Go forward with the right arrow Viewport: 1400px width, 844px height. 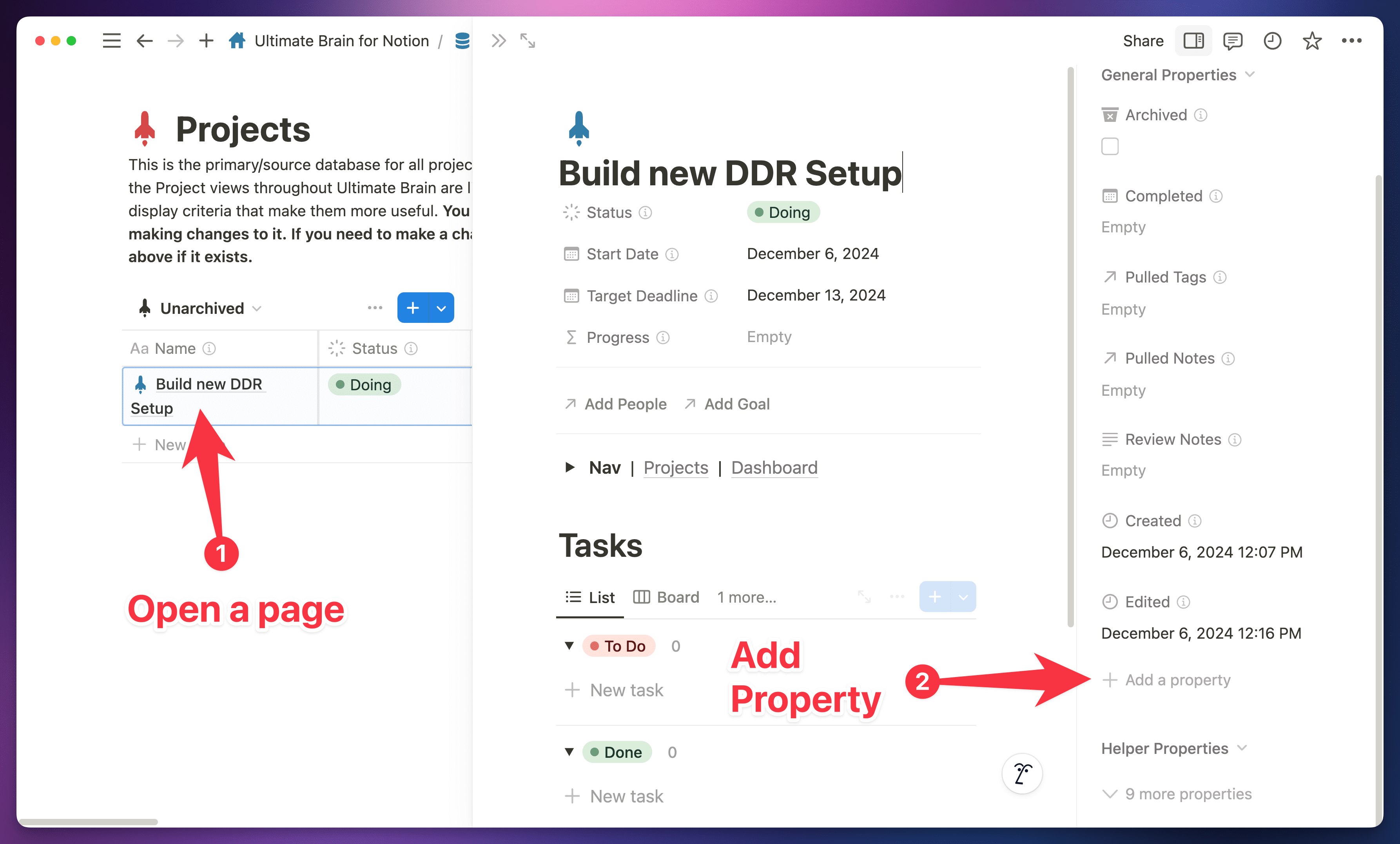176,41
